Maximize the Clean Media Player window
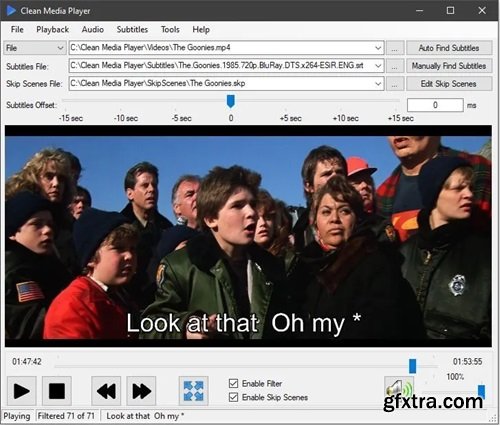The image size is (500, 425). pos(450,11)
